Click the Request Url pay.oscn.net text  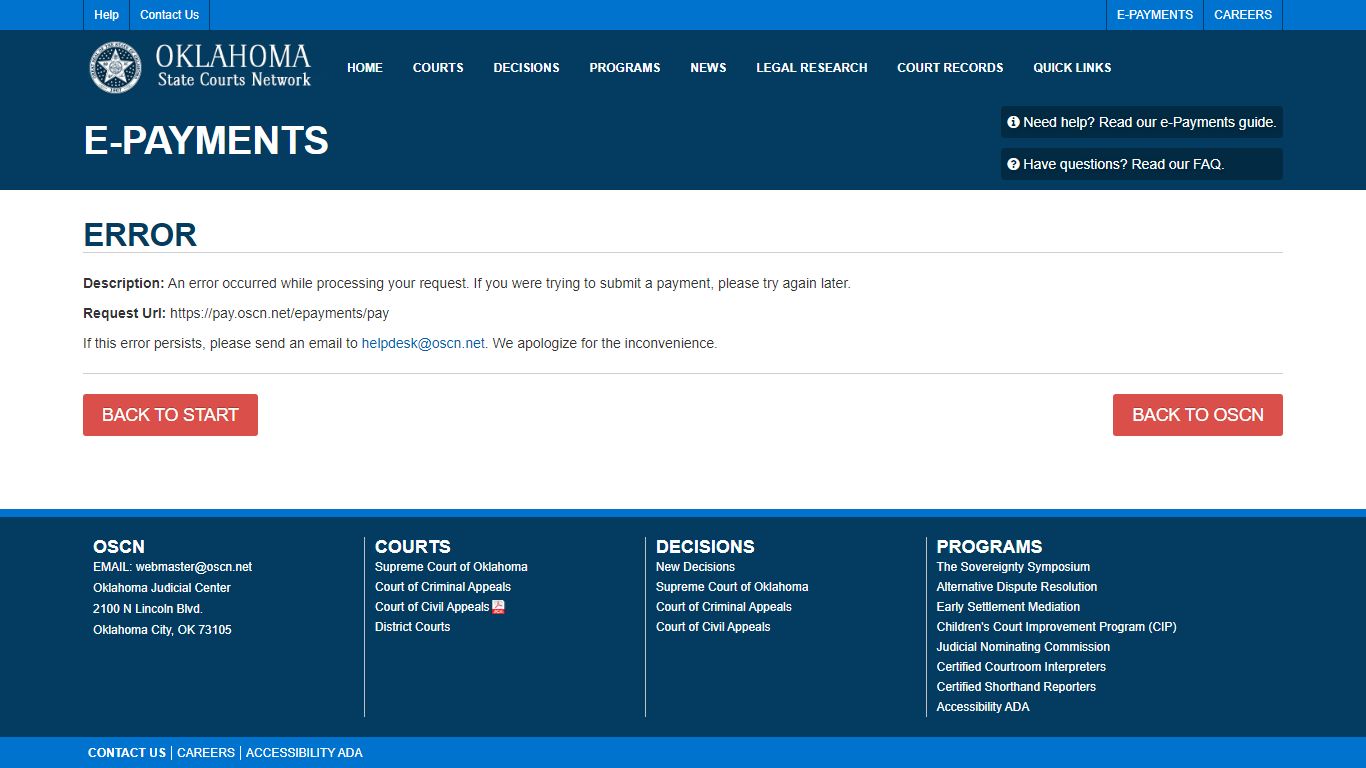point(279,313)
